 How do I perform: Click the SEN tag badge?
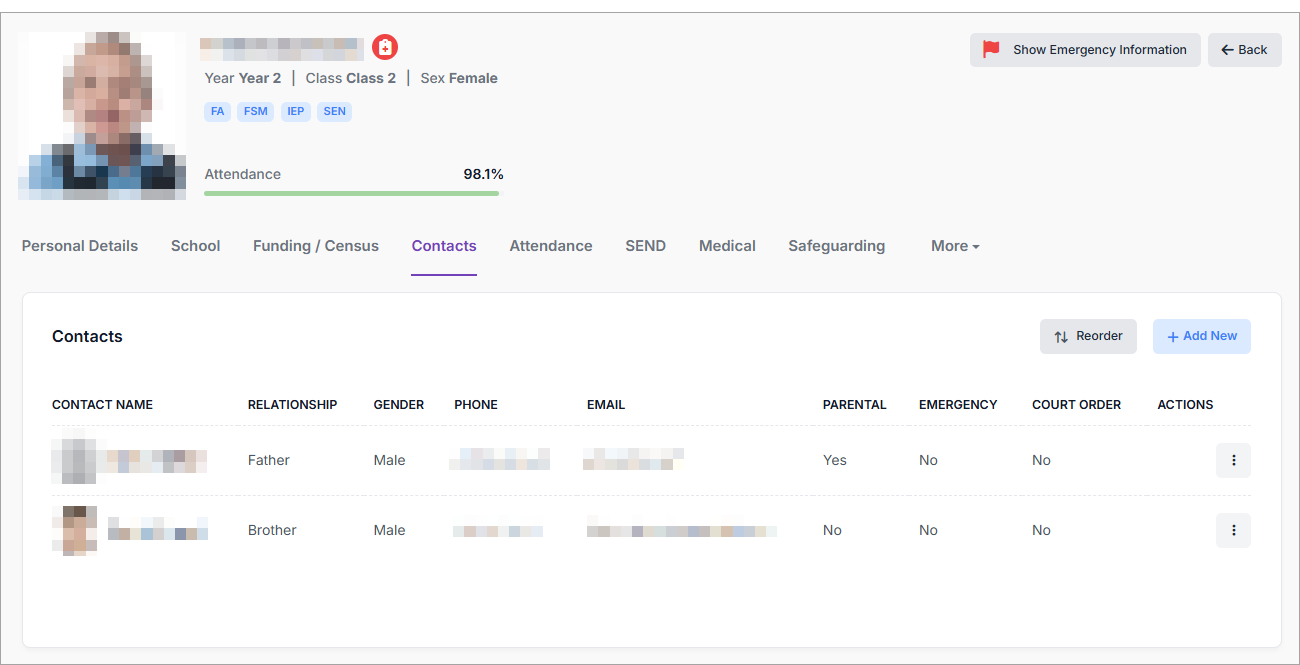334,111
